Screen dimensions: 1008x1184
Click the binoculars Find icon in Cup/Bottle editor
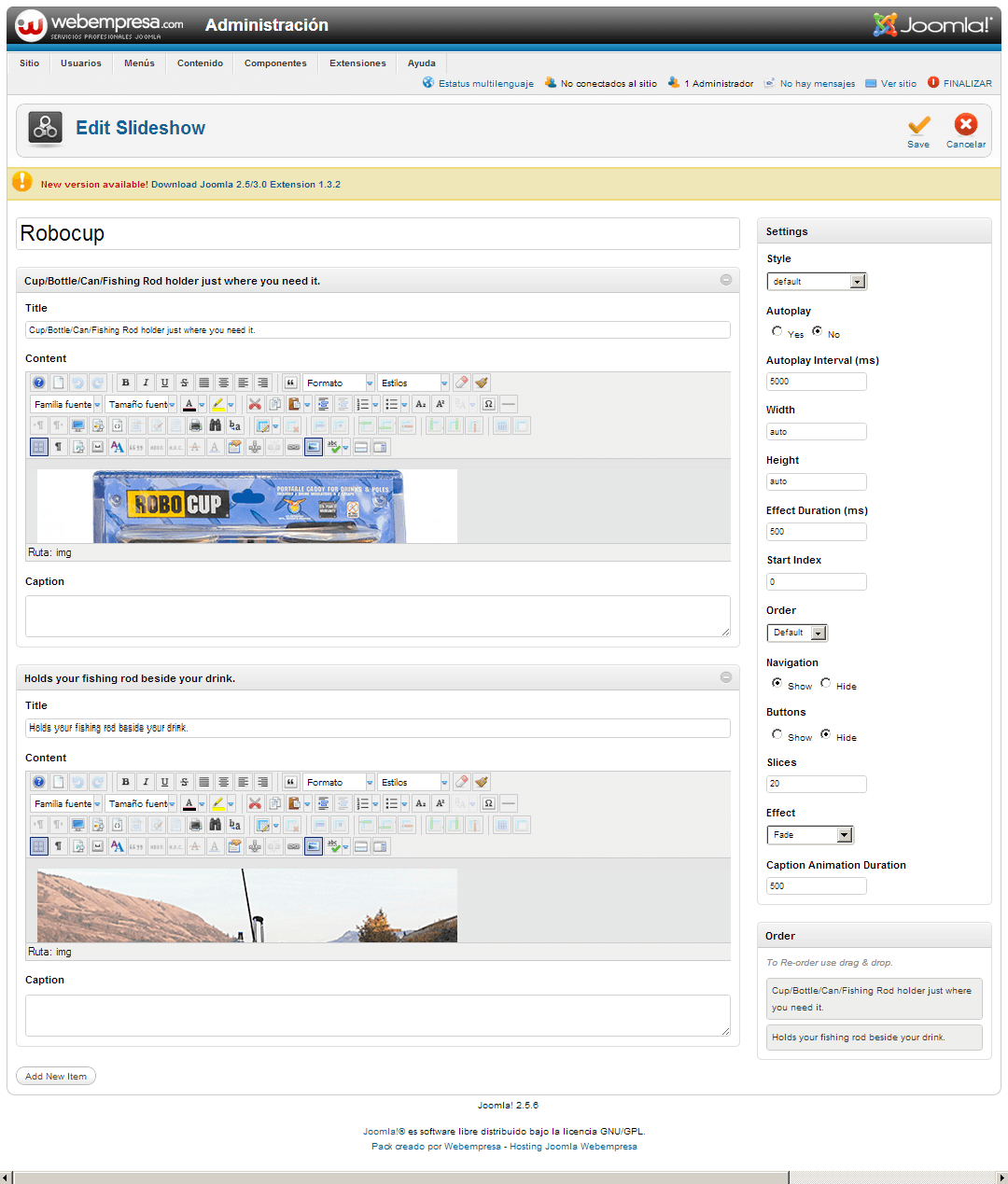(215, 425)
